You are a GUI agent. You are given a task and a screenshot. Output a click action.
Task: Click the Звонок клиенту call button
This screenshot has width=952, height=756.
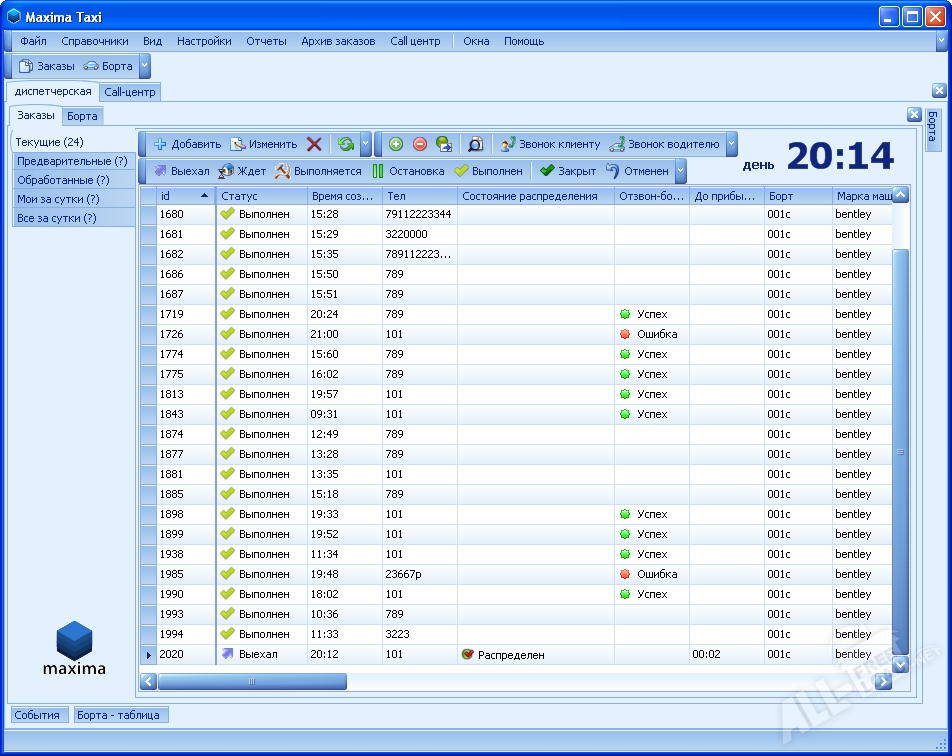coord(550,144)
